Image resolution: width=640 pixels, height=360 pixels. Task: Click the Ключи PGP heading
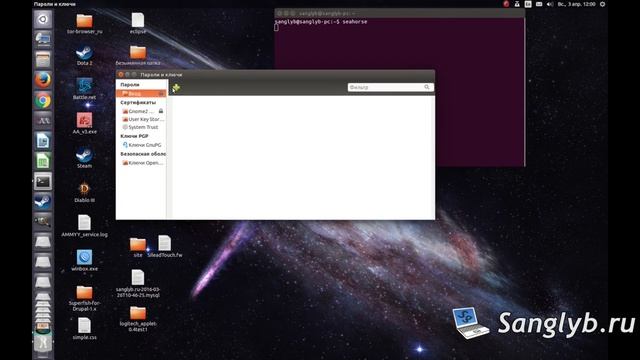coord(134,136)
